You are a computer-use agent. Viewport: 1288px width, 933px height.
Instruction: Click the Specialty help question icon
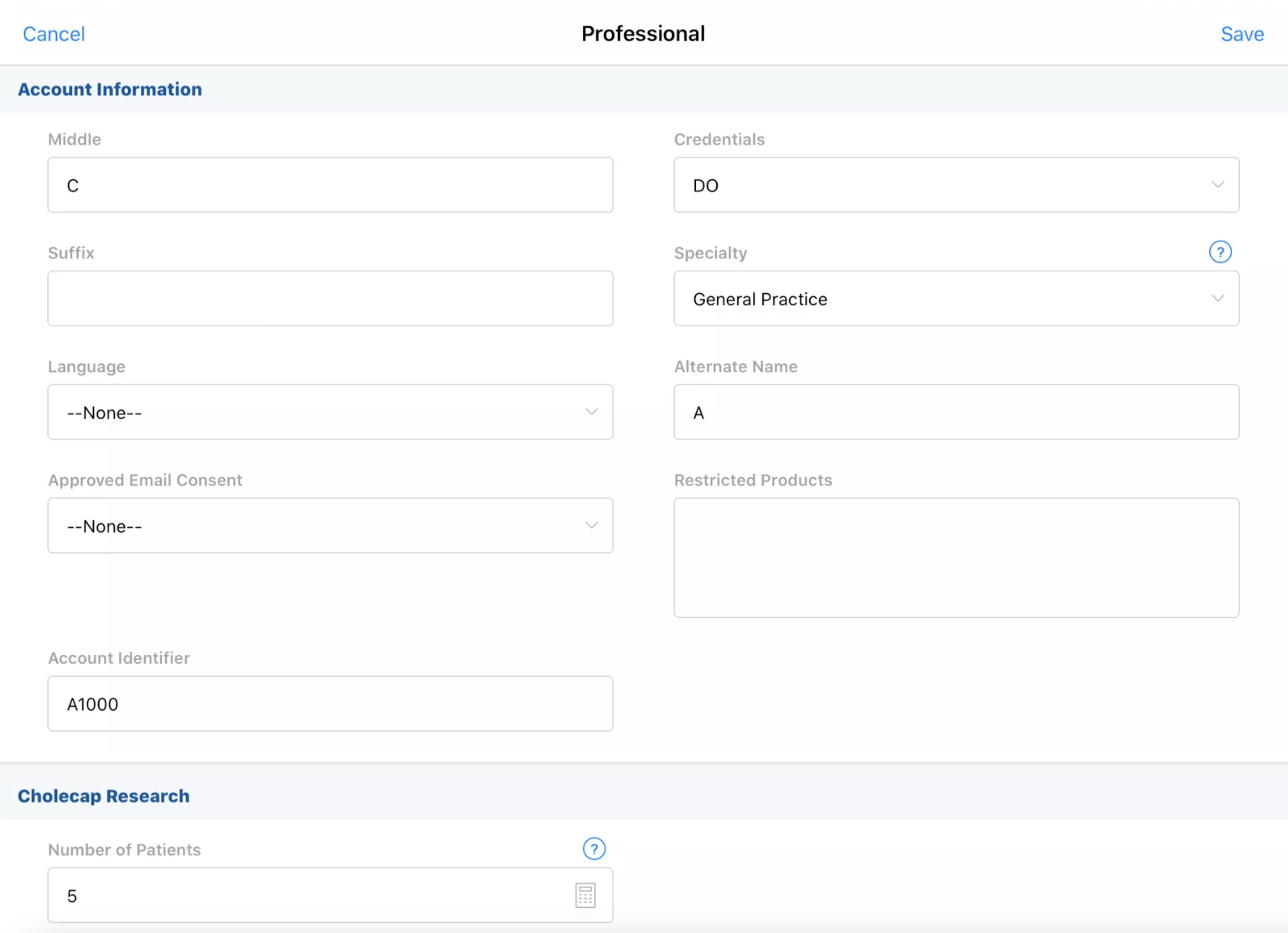1219,252
